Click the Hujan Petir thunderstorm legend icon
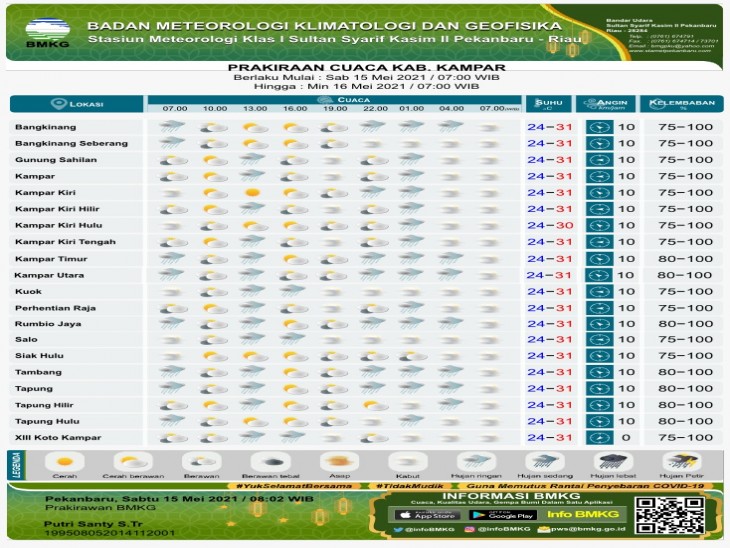 (681, 461)
